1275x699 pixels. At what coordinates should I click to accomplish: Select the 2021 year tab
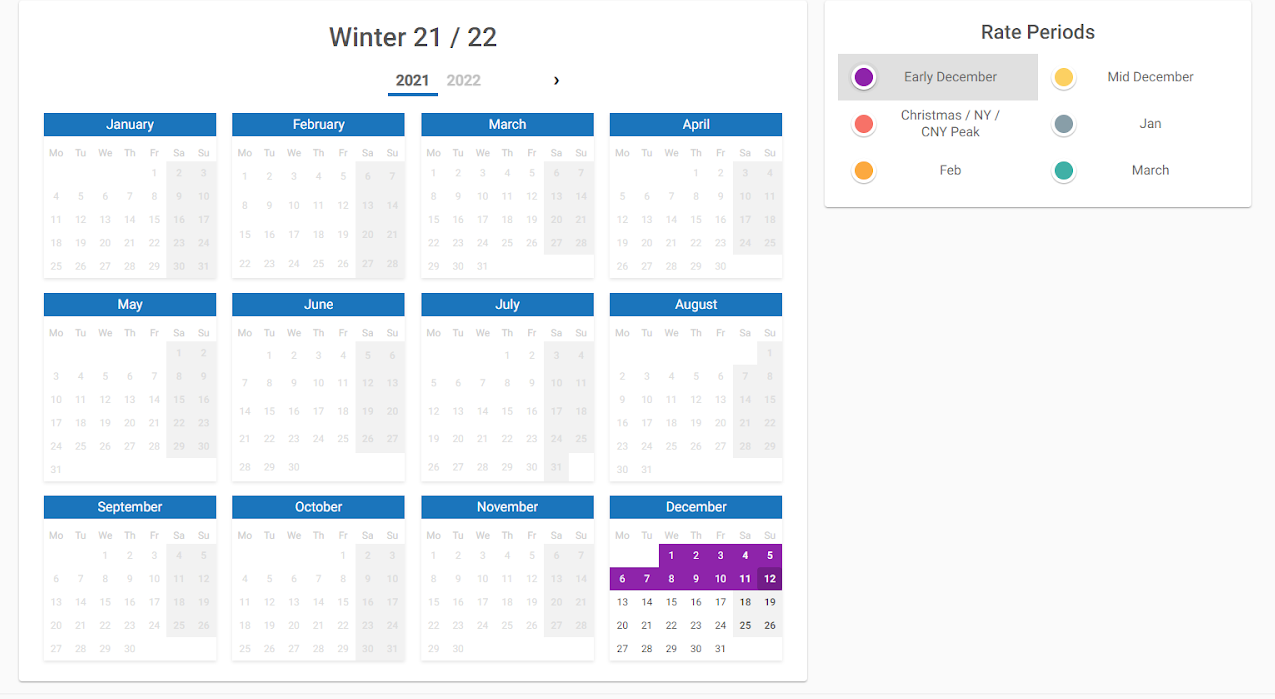tap(412, 80)
